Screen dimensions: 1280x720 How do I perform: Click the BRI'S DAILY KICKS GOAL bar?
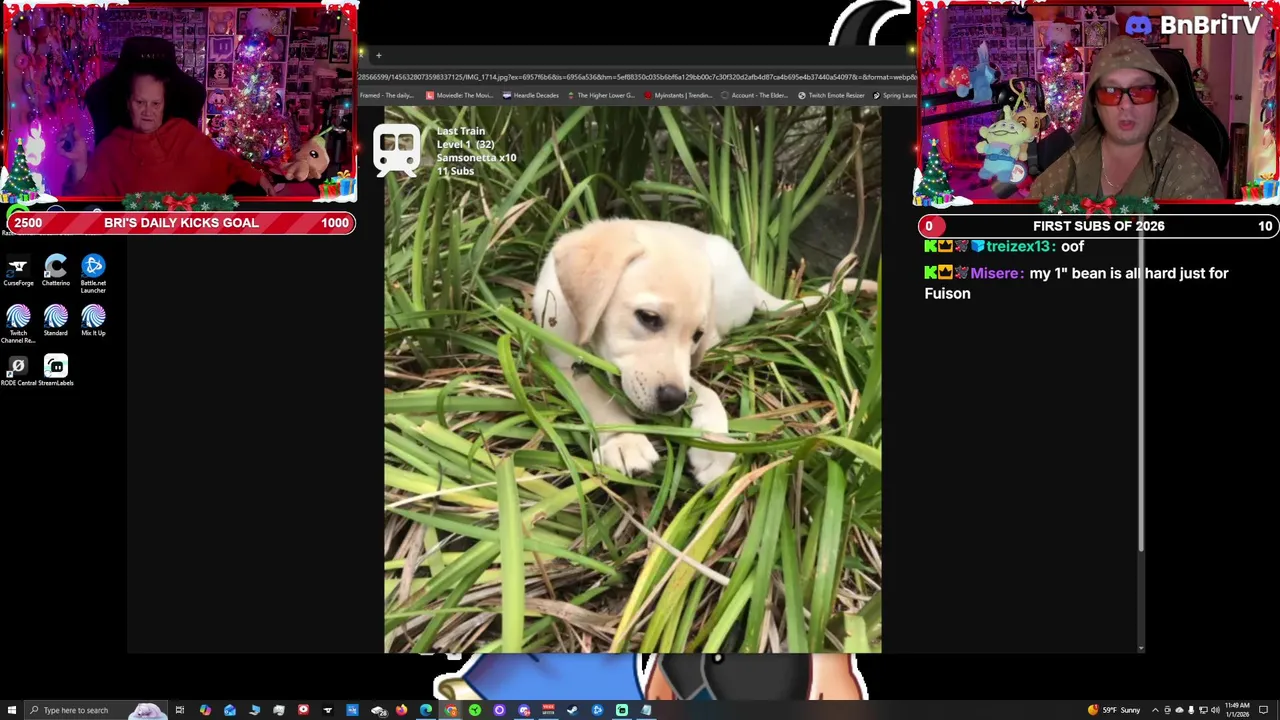coord(181,223)
